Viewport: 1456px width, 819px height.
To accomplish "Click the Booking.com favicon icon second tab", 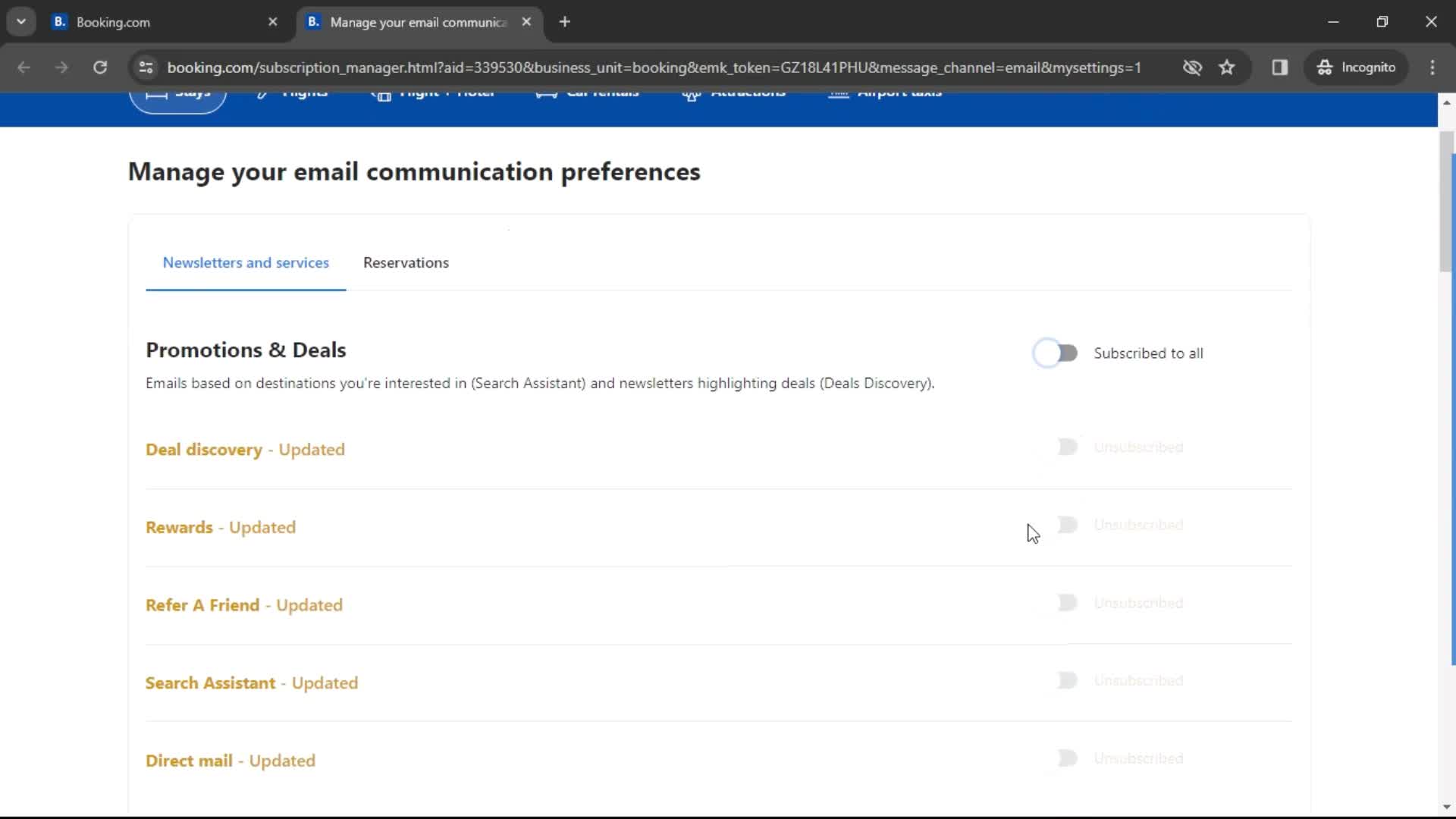I will click(314, 22).
